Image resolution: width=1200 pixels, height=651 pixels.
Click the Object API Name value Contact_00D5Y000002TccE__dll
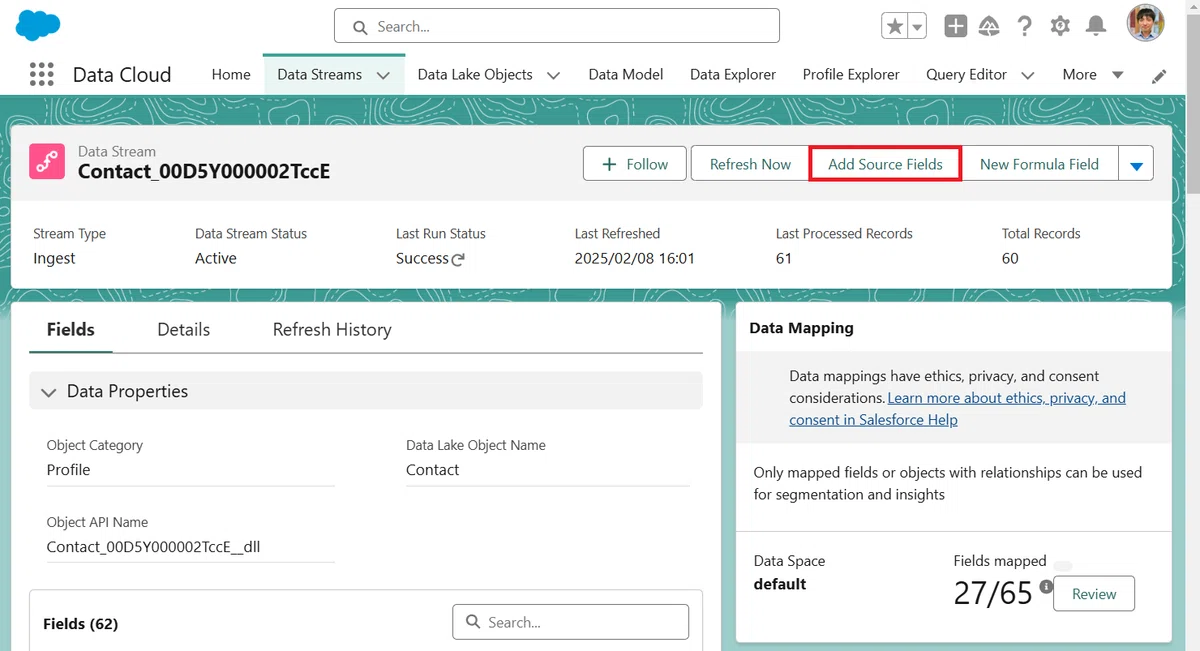pyautogui.click(x=154, y=546)
